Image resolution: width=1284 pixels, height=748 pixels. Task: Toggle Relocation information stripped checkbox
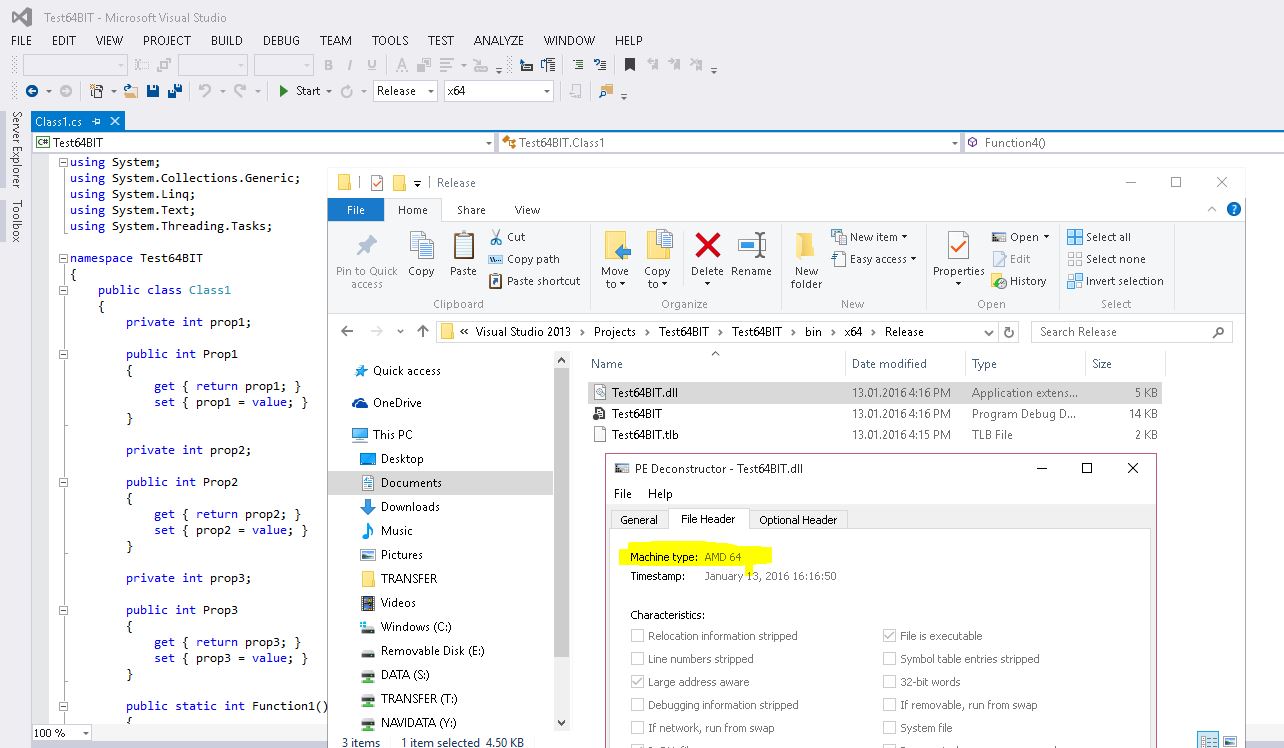pyautogui.click(x=638, y=636)
